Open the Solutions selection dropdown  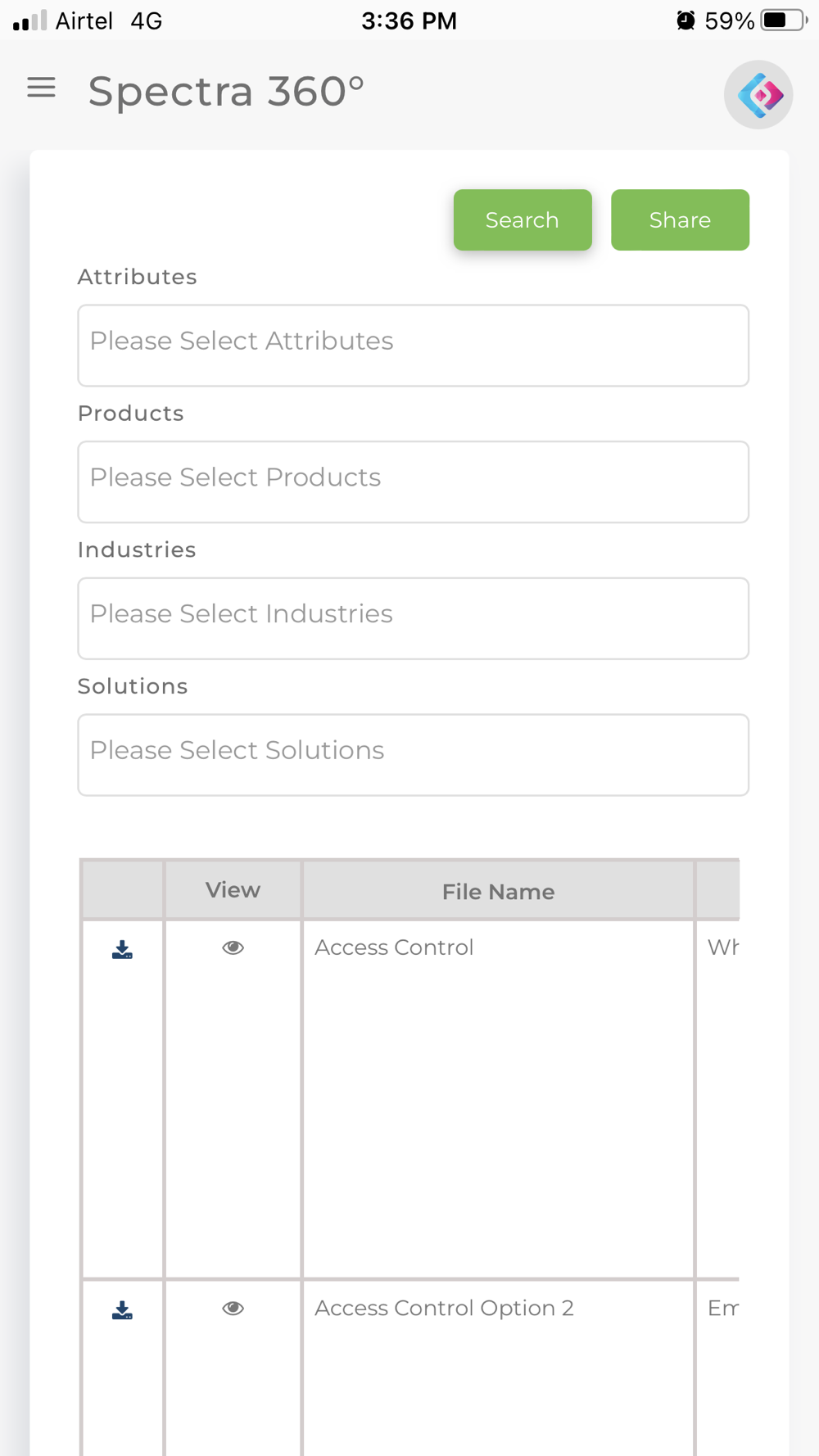[413, 754]
